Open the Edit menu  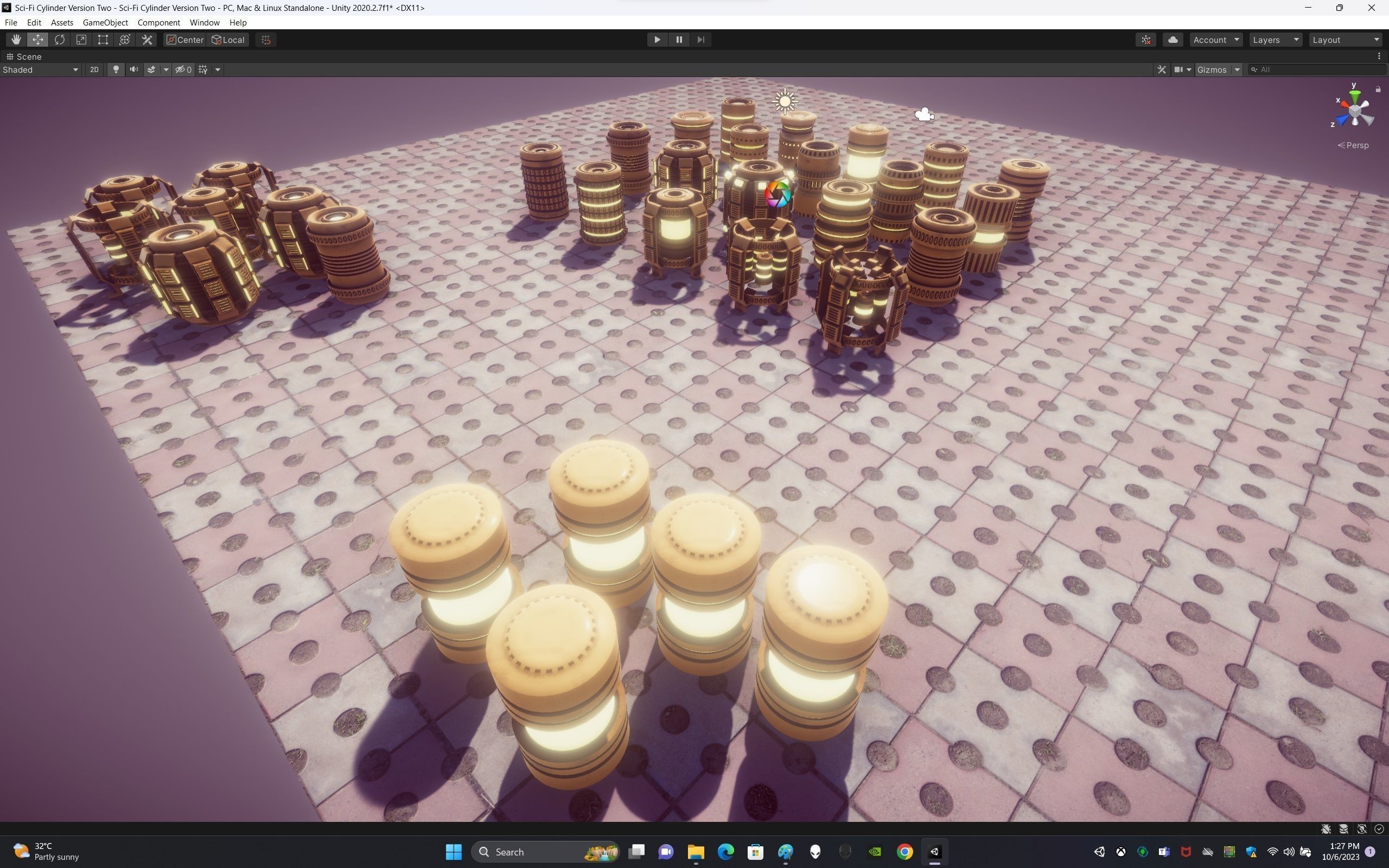[34, 22]
